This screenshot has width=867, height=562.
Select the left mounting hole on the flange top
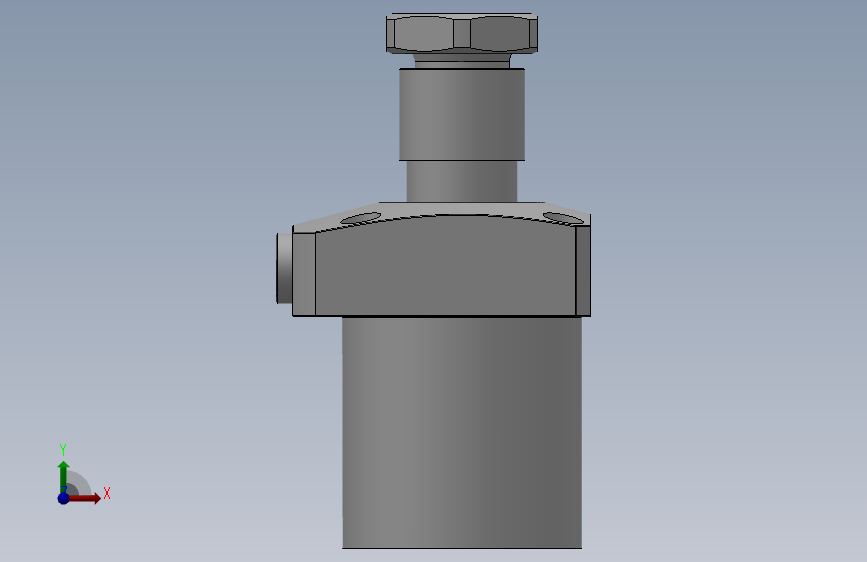tap(361, 219)
